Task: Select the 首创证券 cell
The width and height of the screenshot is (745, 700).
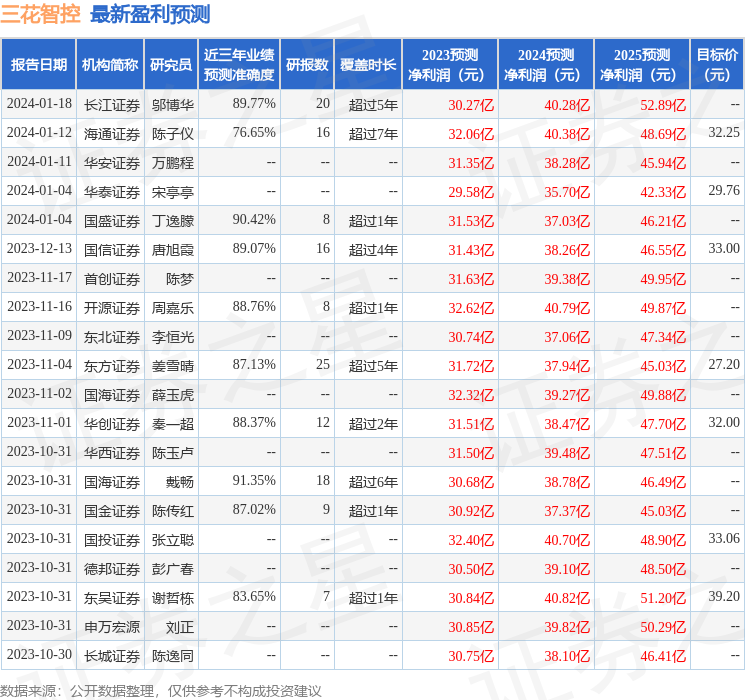Action: point(112,279)
